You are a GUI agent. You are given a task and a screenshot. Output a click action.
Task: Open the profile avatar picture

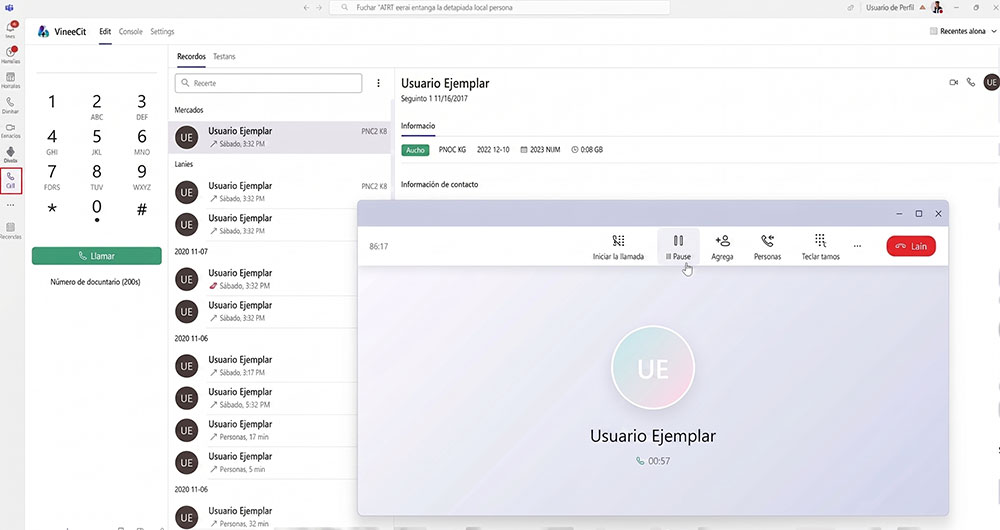click(x=937, y=8)
